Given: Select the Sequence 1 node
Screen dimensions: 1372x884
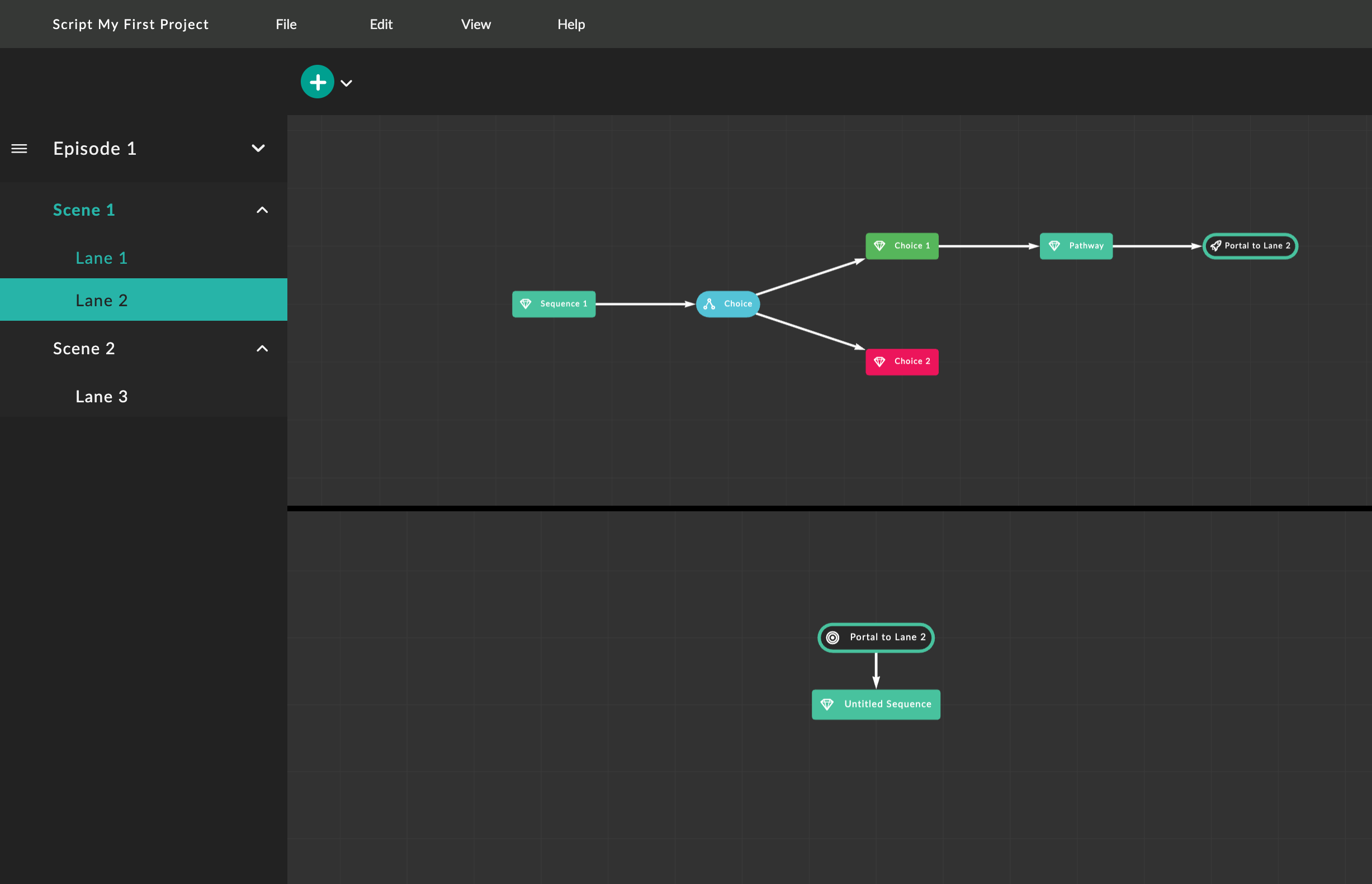Looking at the screenshot, I should tap(553, 303).
